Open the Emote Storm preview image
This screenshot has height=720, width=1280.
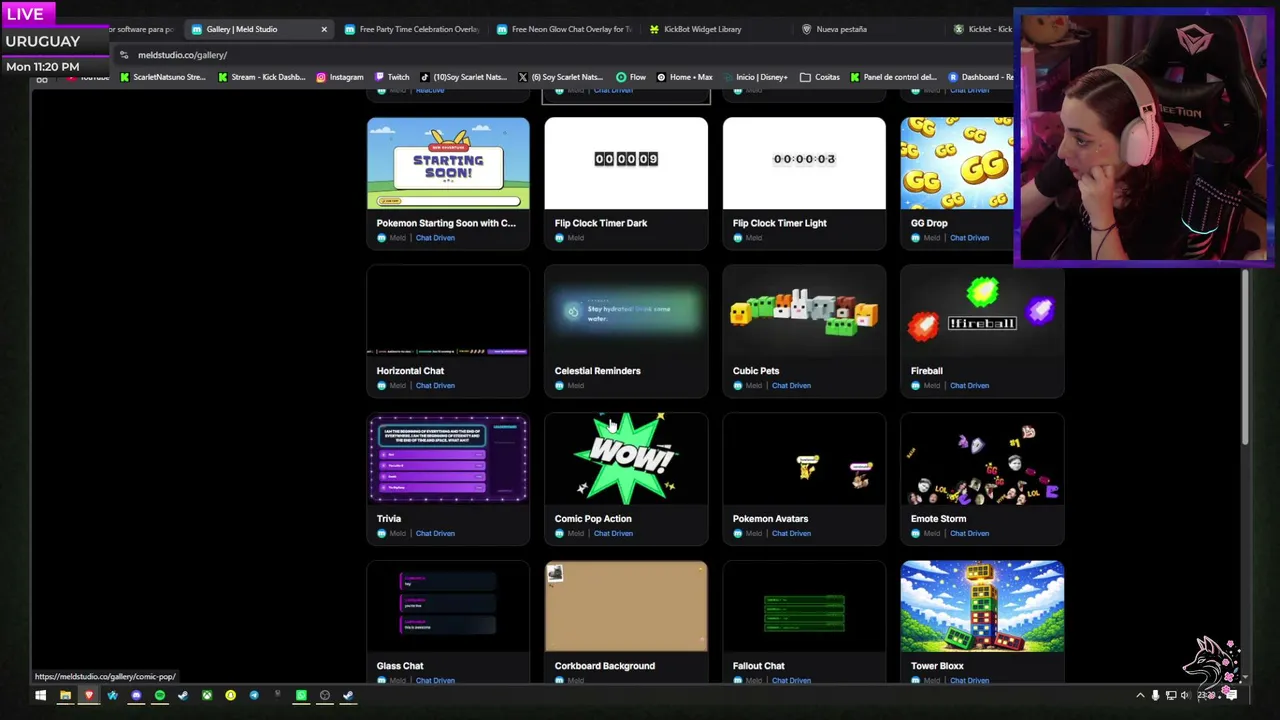(982, 459)
